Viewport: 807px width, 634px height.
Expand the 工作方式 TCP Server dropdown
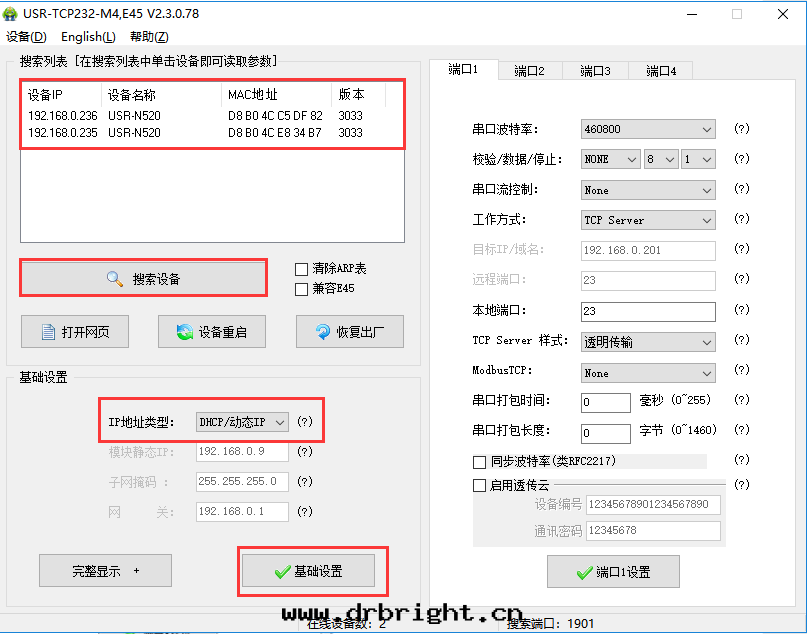(x=648, y=220)
